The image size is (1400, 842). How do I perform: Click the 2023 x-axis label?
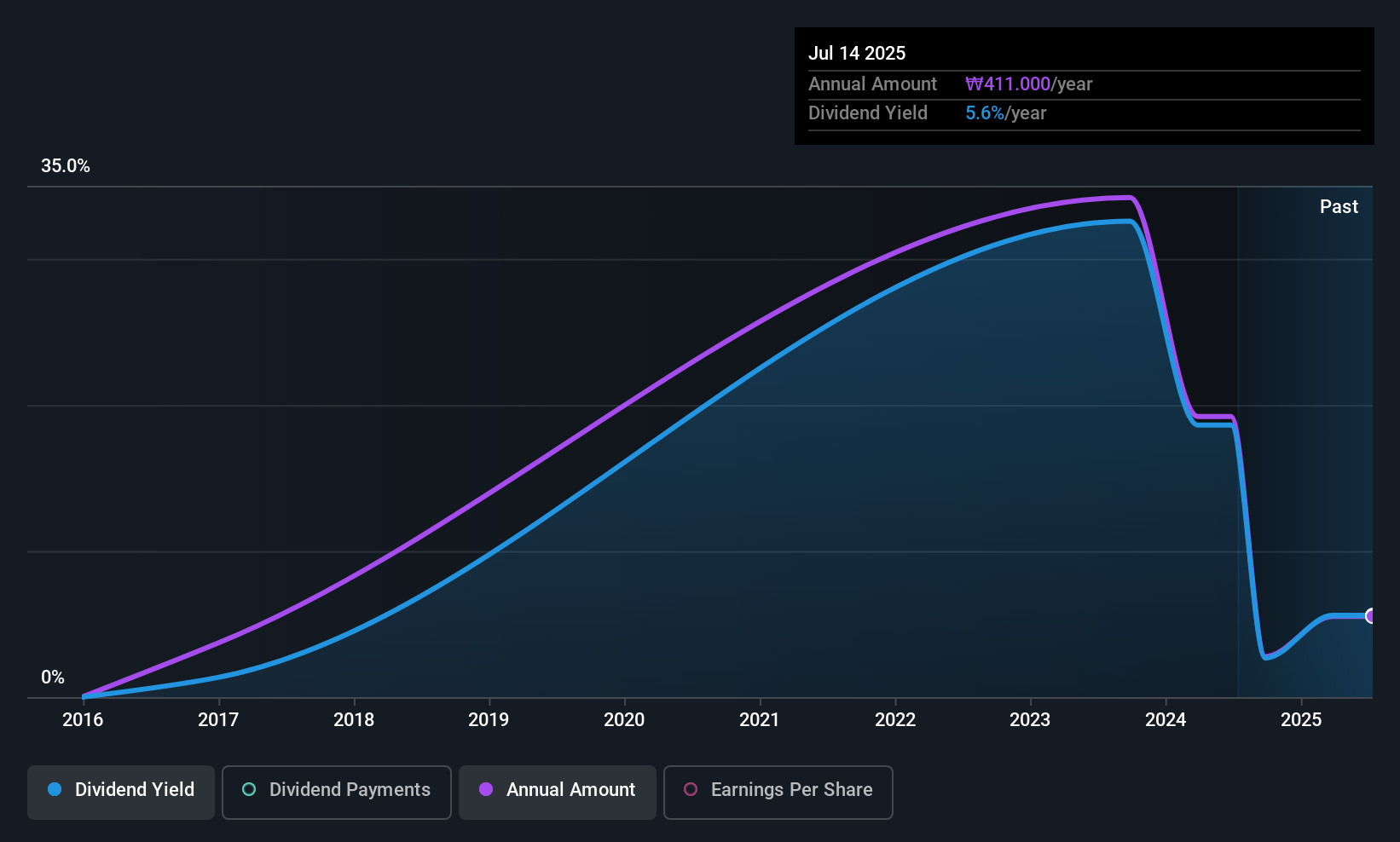(1030, 719)
